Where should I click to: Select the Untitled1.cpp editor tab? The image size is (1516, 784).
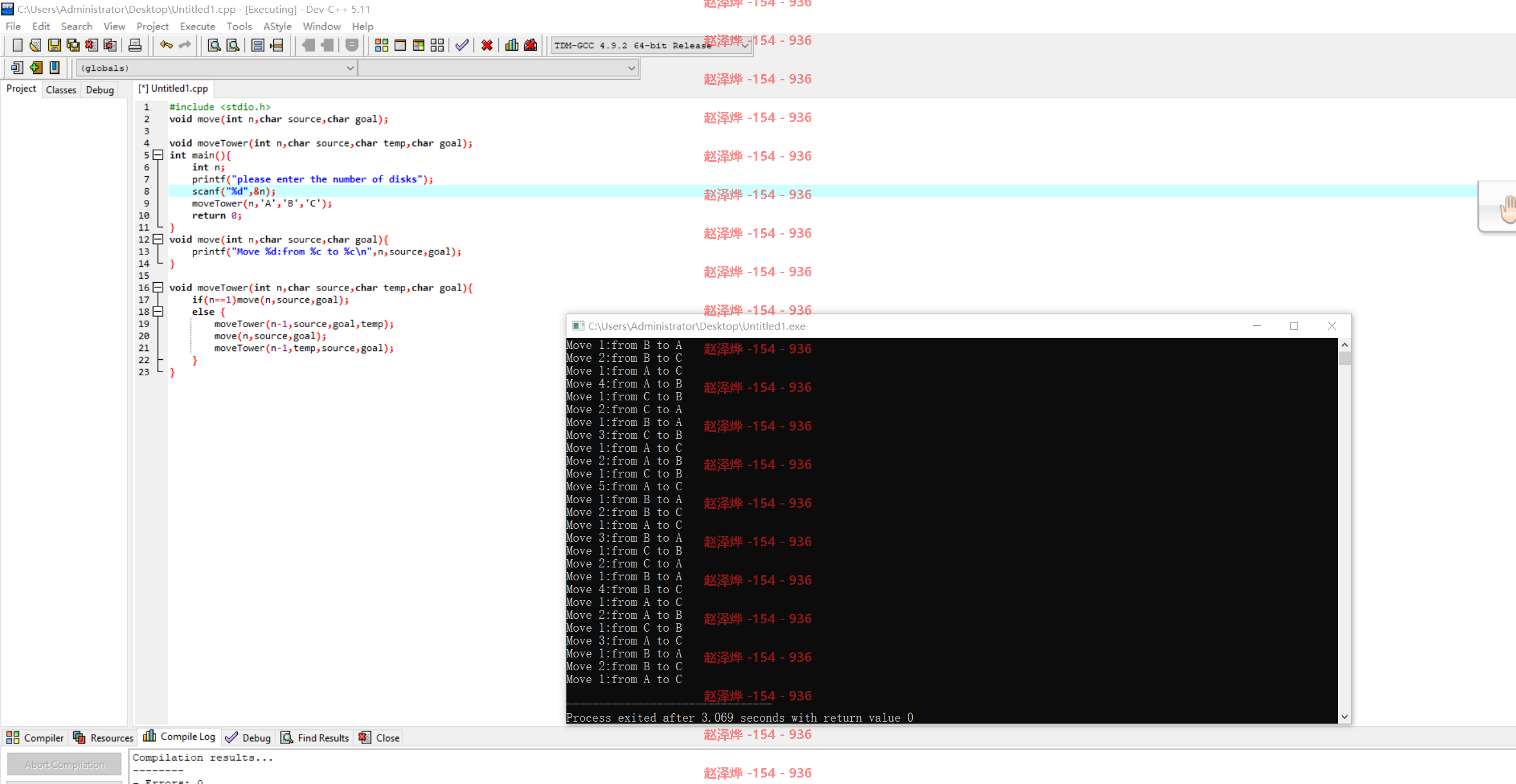[174, 89]
